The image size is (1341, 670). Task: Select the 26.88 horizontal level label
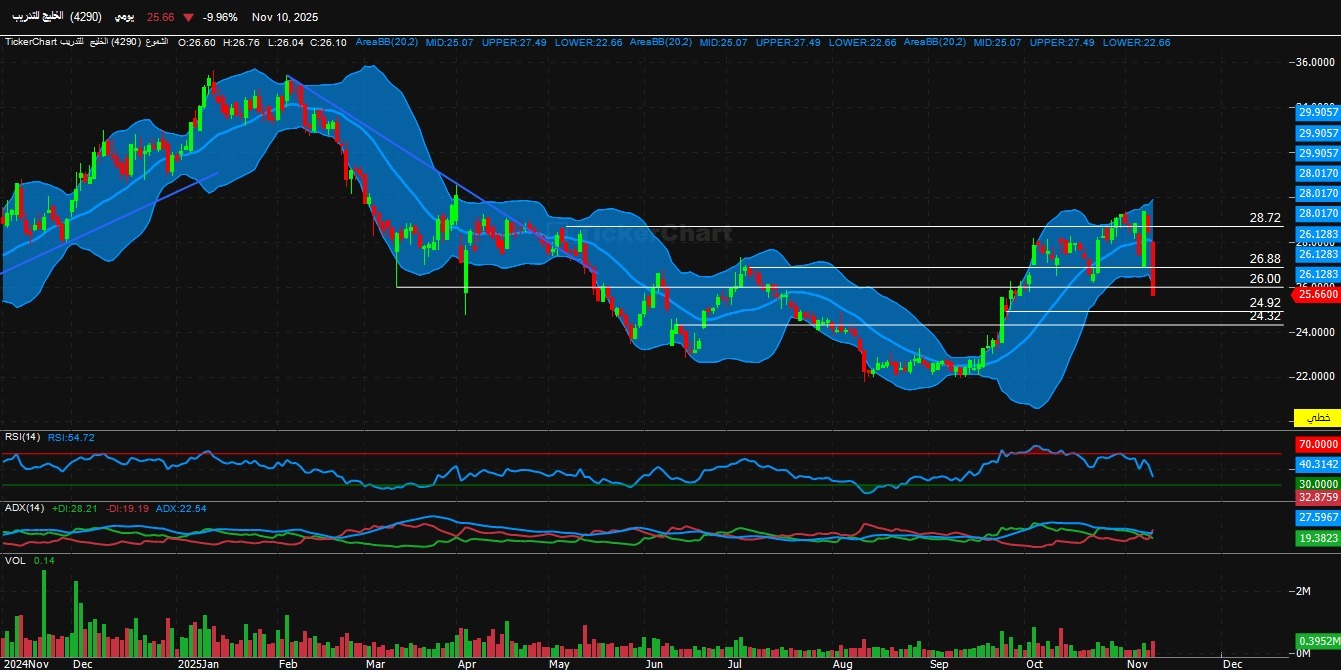coord(1265,258)
